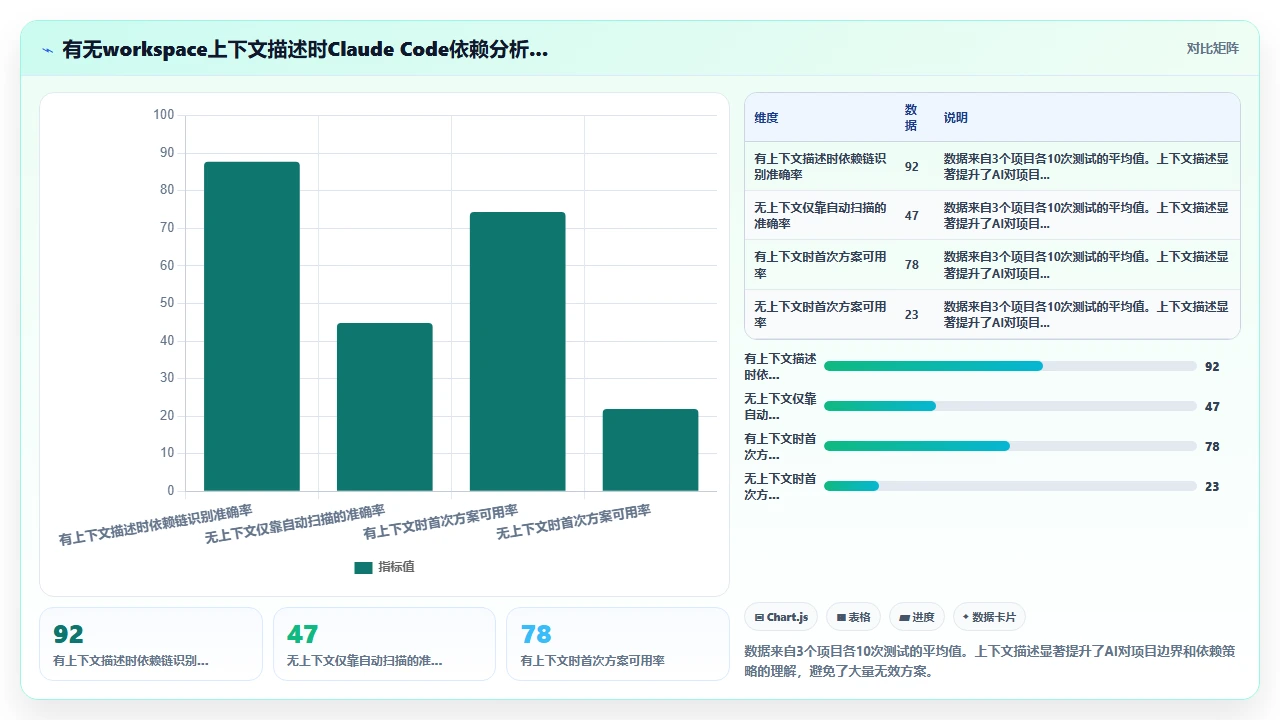1280x720 pixels.
Task: Click table value 78
Action: click(x=911, y=265)
